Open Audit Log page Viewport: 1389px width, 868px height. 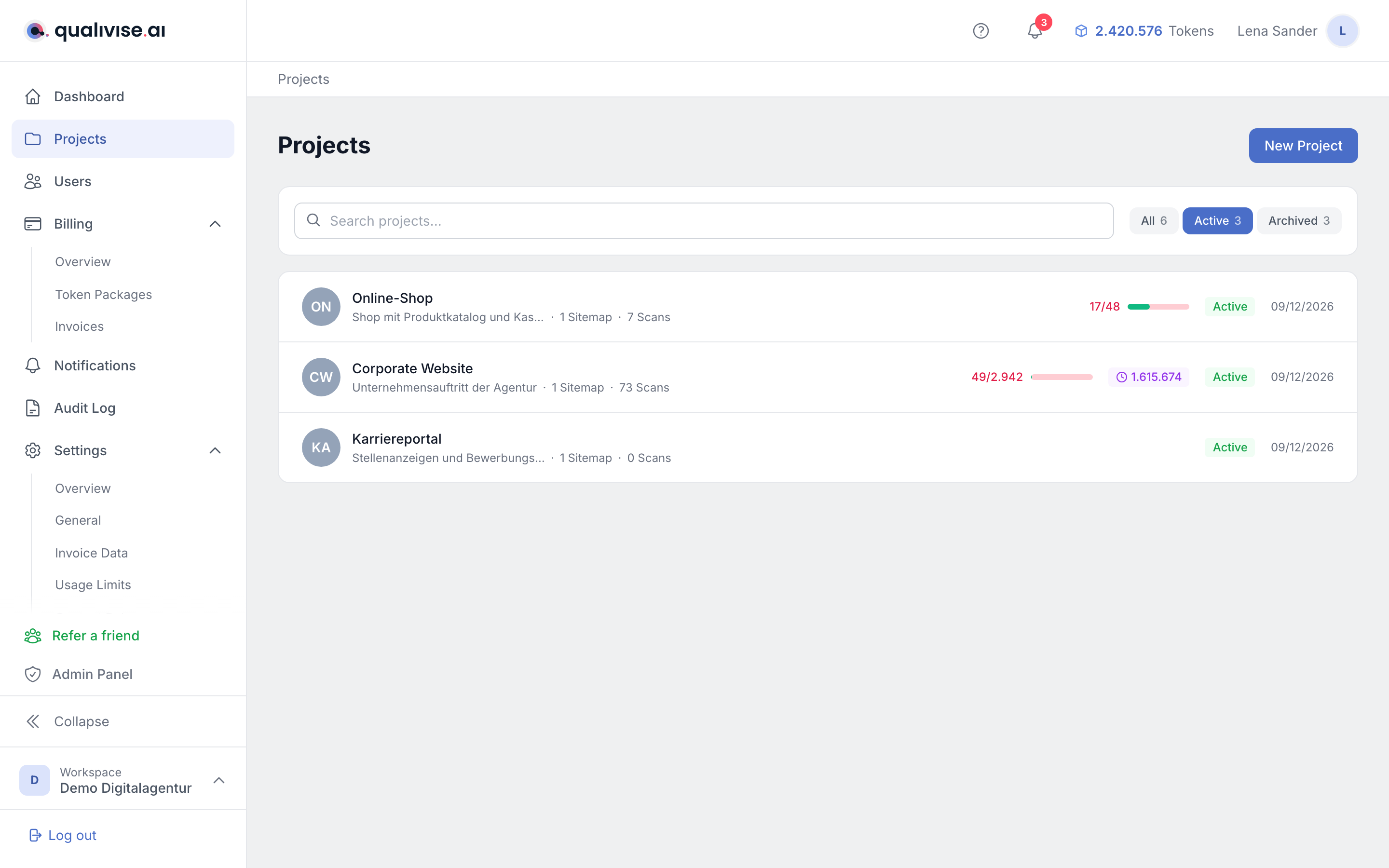point(123,408)
